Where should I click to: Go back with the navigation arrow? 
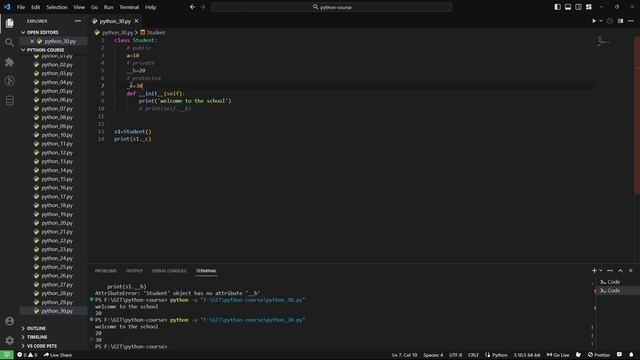192,7
